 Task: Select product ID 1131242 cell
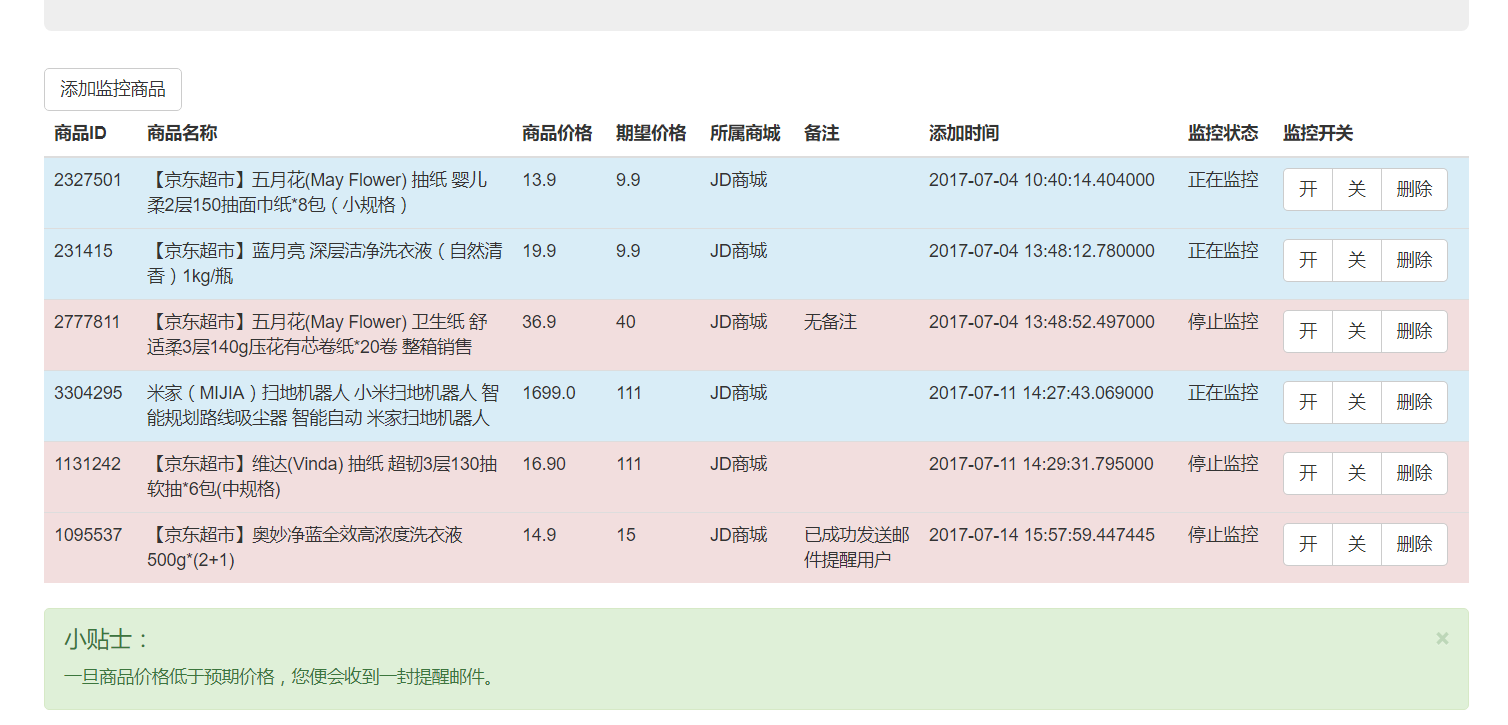click(x=88, y=464)
